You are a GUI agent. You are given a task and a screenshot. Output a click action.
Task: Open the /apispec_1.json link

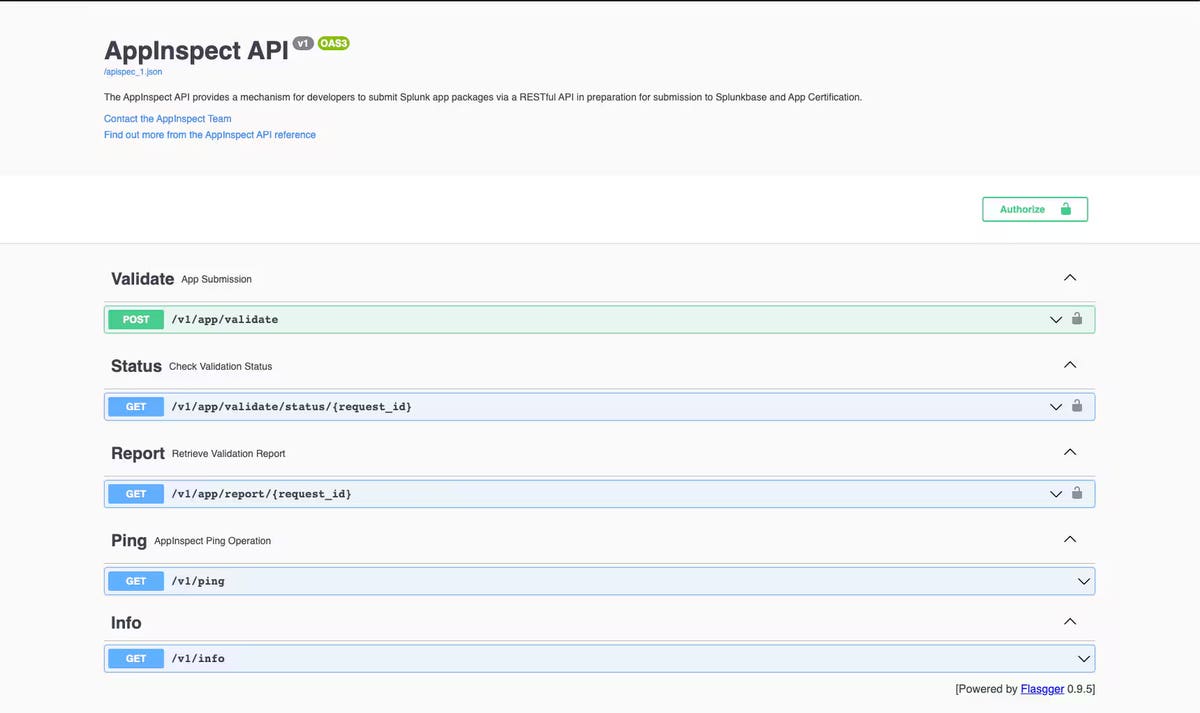[133, 72]
